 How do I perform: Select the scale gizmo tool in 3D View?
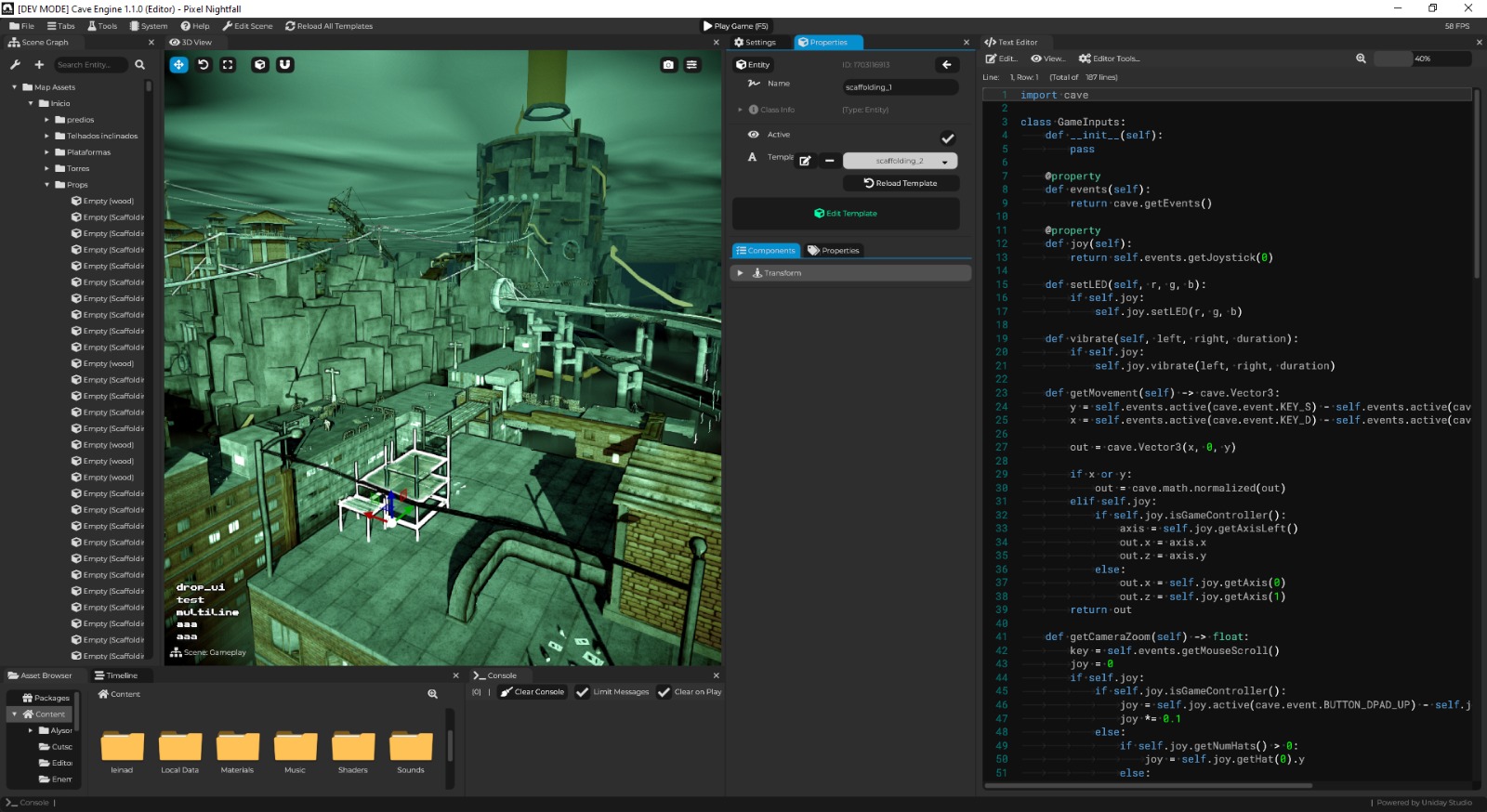coord(228,64)
